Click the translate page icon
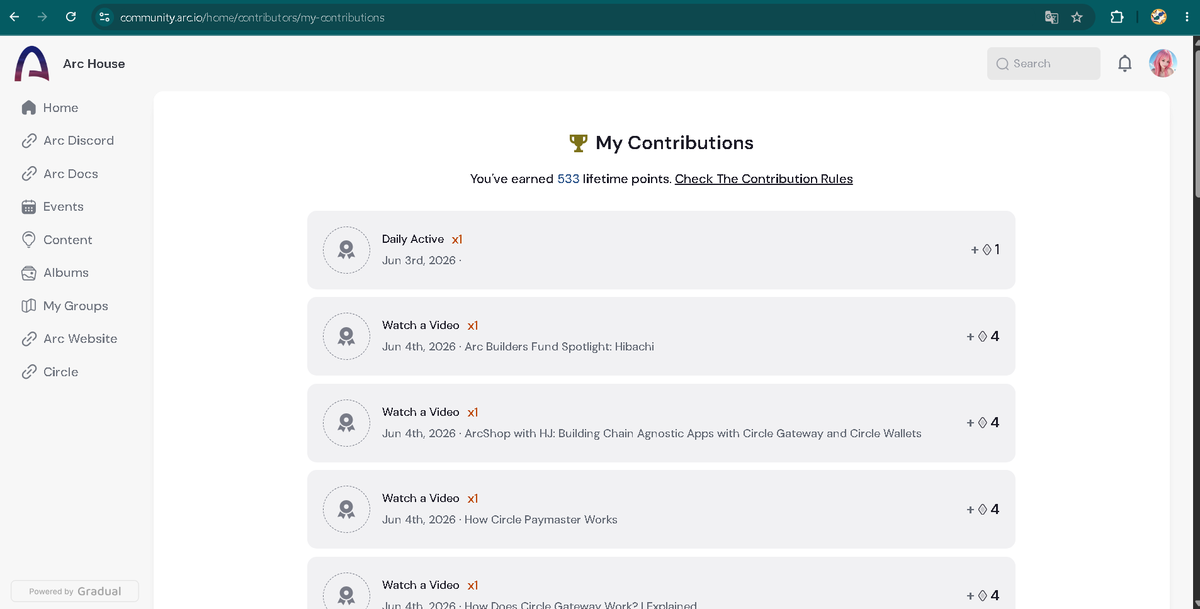 tap(1051, 17)
